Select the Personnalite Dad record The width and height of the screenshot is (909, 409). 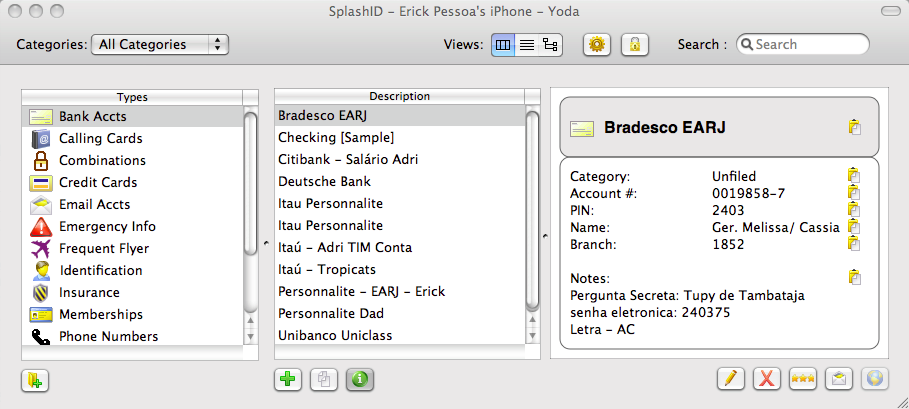pyautogui.click(x=399, y=313)
